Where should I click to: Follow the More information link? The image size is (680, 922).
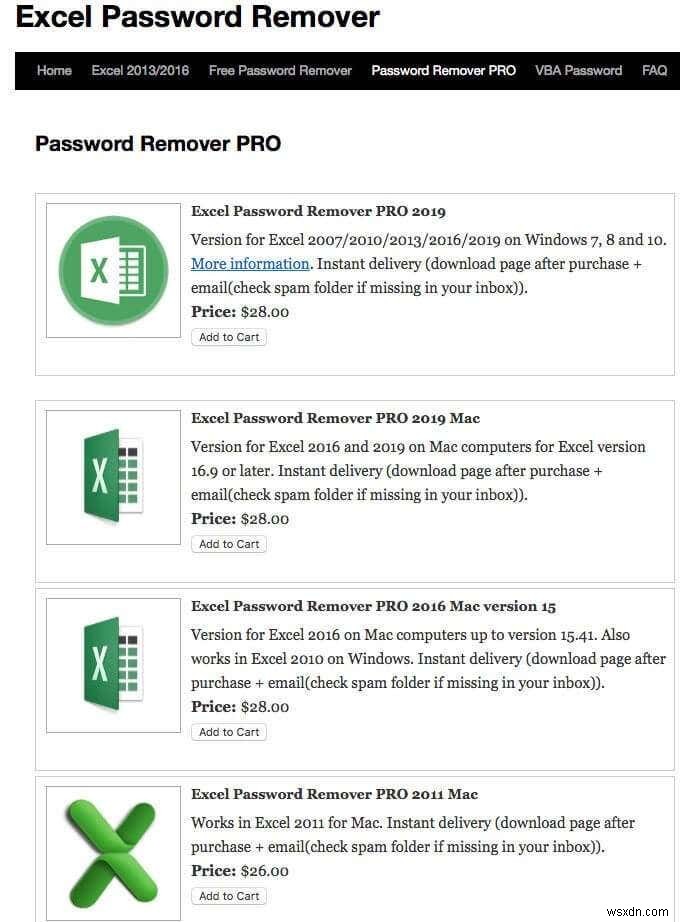(x=250, y=264)
